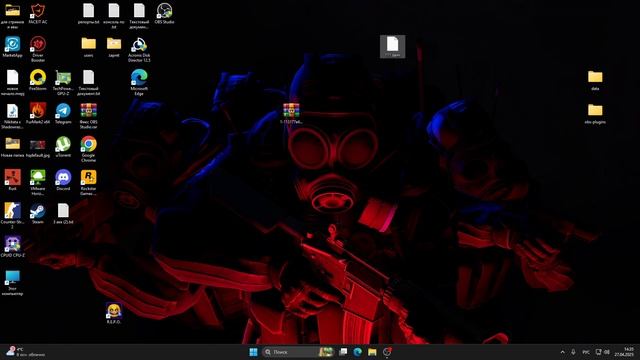This screenshot has height=360, width=640.
Task: Select the Новая папка folder
Action: pyautogui.click(x=12, y=147)
